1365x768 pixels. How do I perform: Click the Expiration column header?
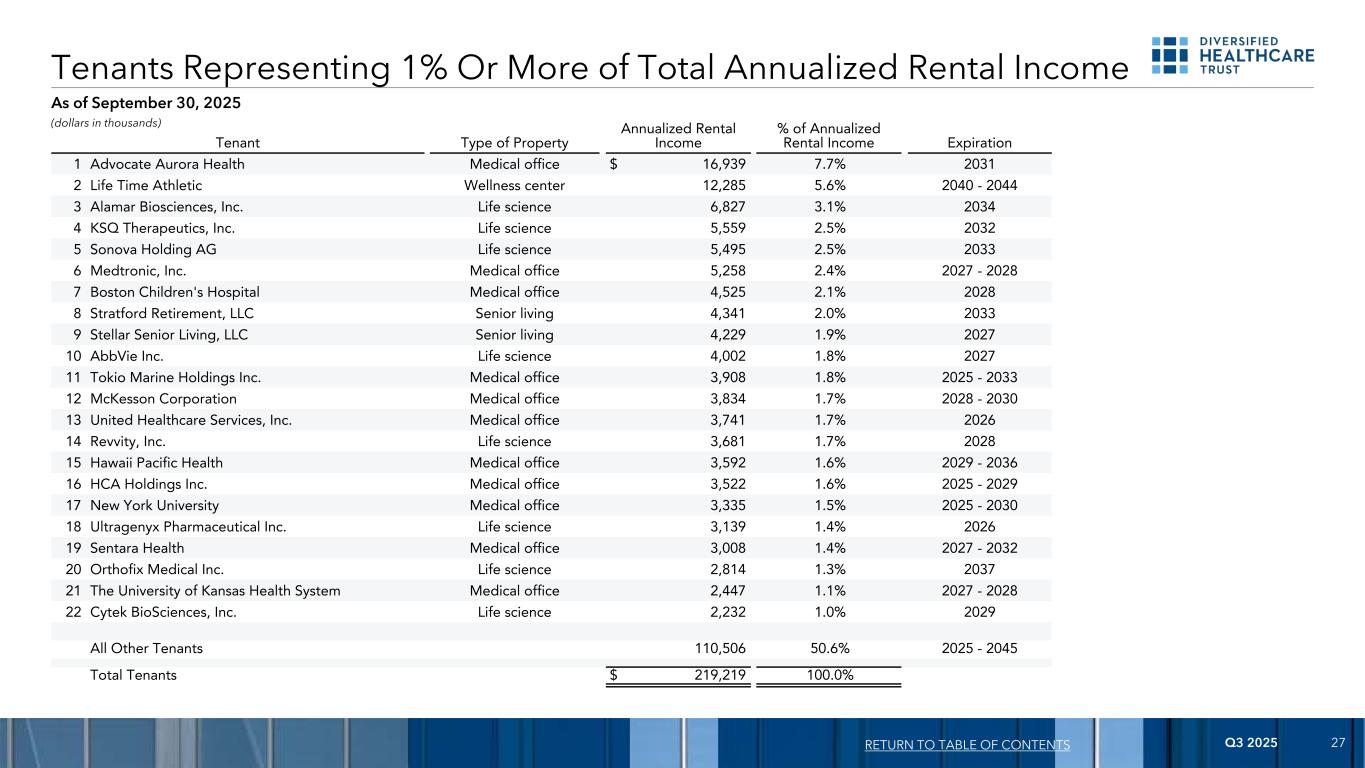pos(979,143)
